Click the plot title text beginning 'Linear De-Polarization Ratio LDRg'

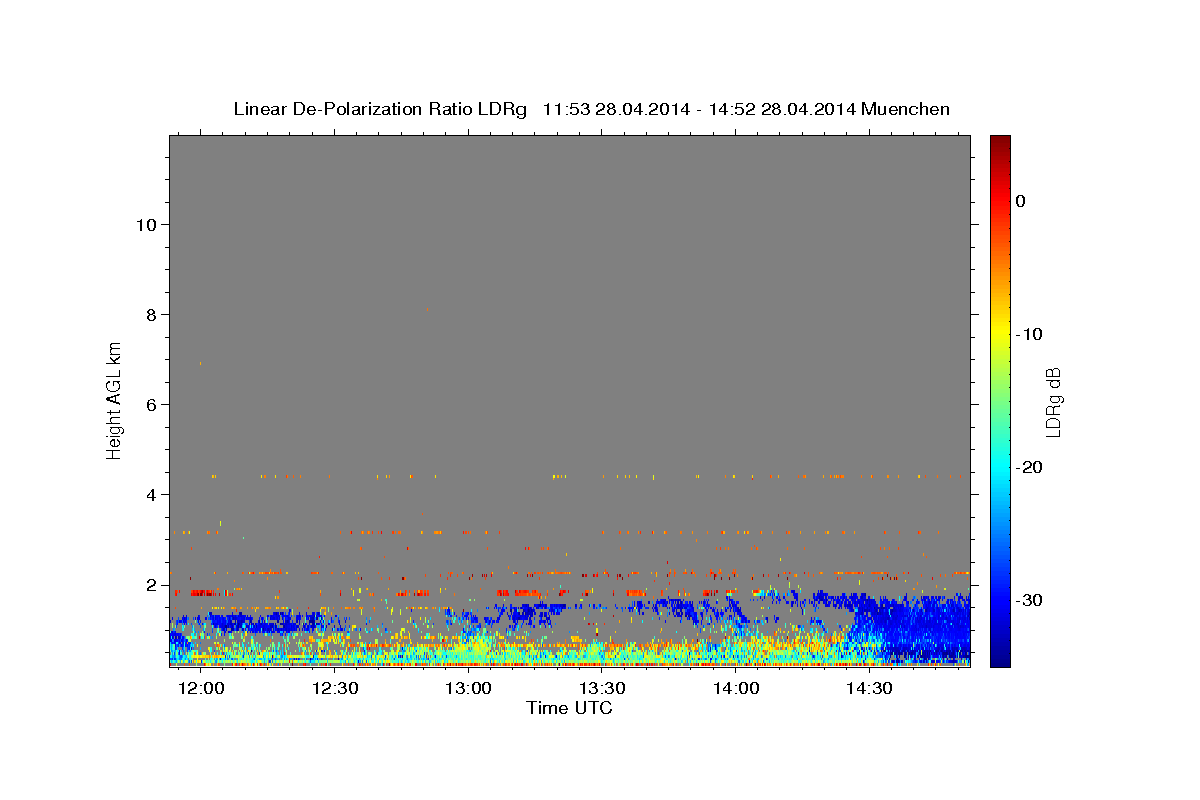coord(591,109)
